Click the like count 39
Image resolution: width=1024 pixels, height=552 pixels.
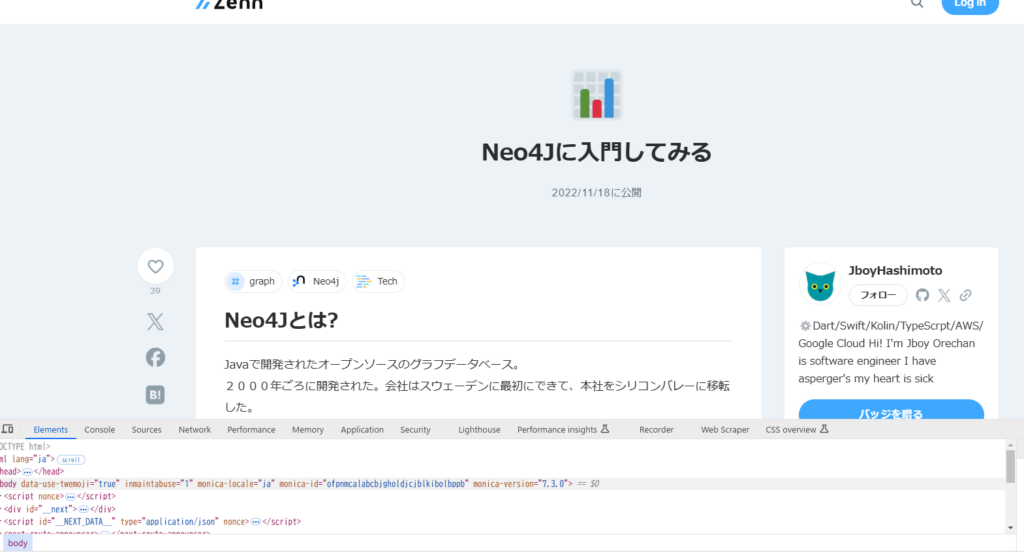tap(155, 291)
